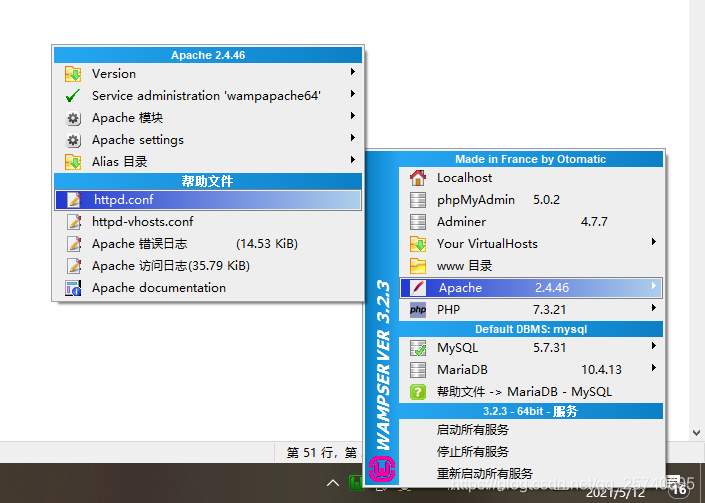Click the green WampServer tray icon in taskbar

tap(356, 483)
